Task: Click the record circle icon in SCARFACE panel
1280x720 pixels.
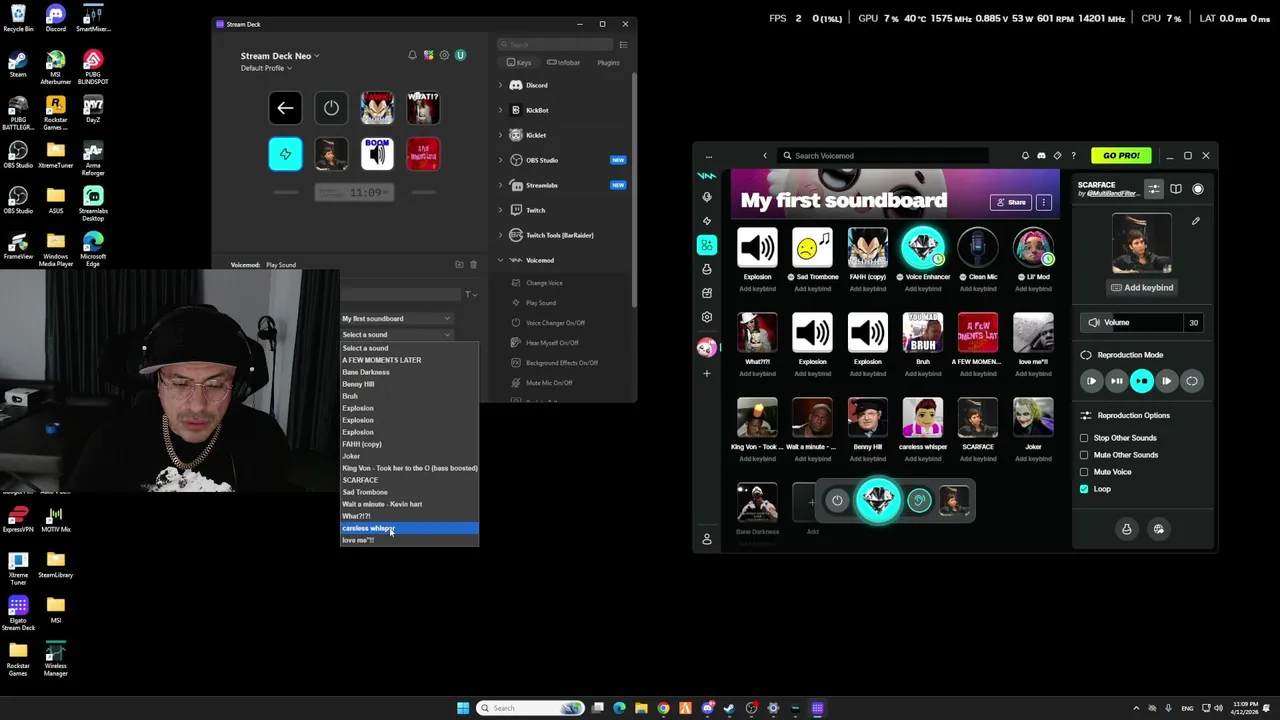Action: tap(1198, 189)
